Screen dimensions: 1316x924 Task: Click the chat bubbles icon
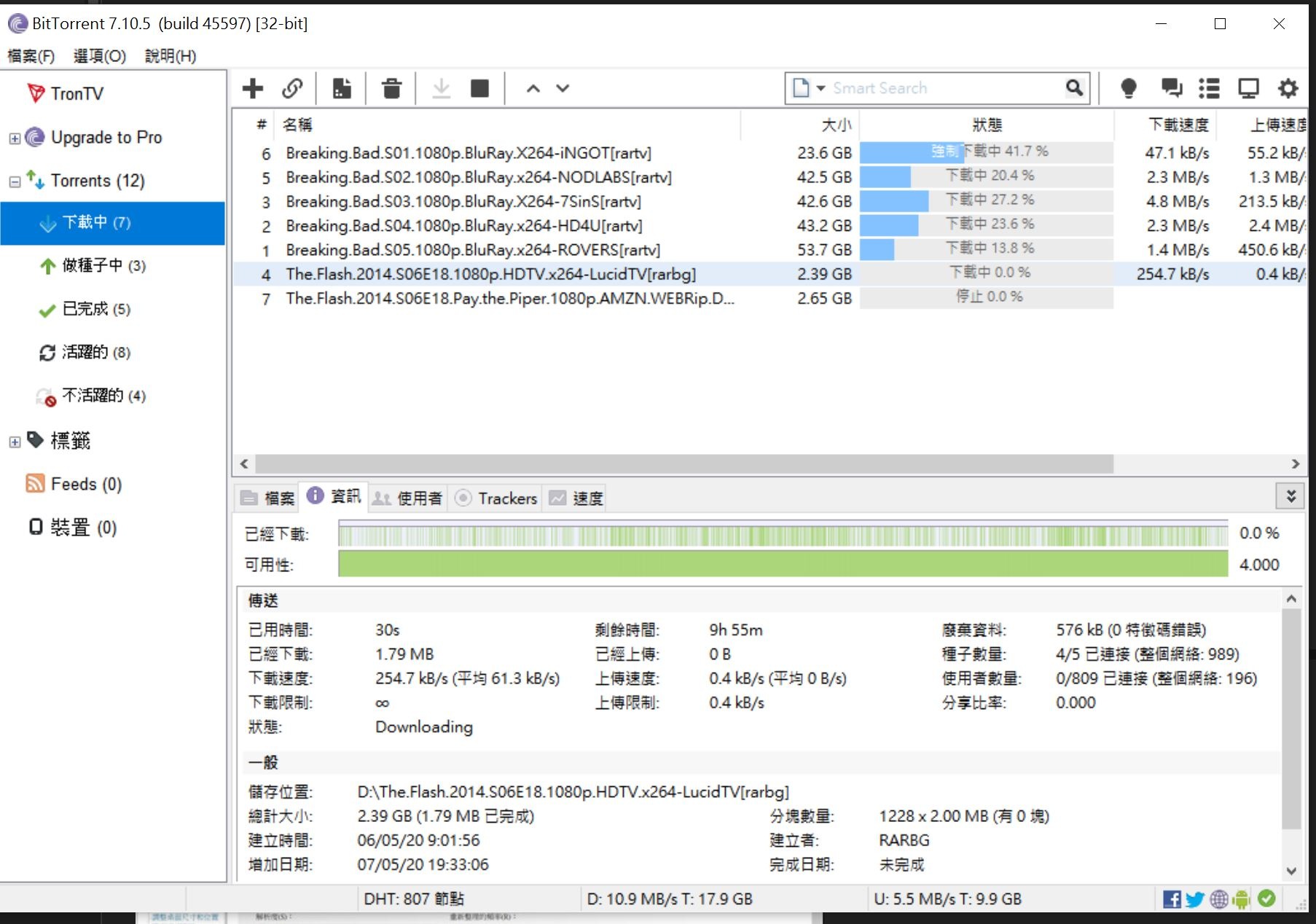pos(1171,88)
